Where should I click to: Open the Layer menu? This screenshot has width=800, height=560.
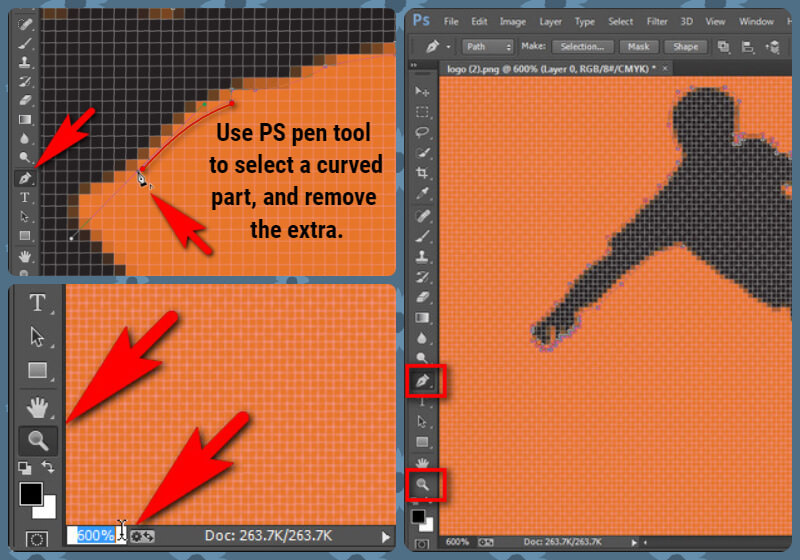click(x=550, y=21)
